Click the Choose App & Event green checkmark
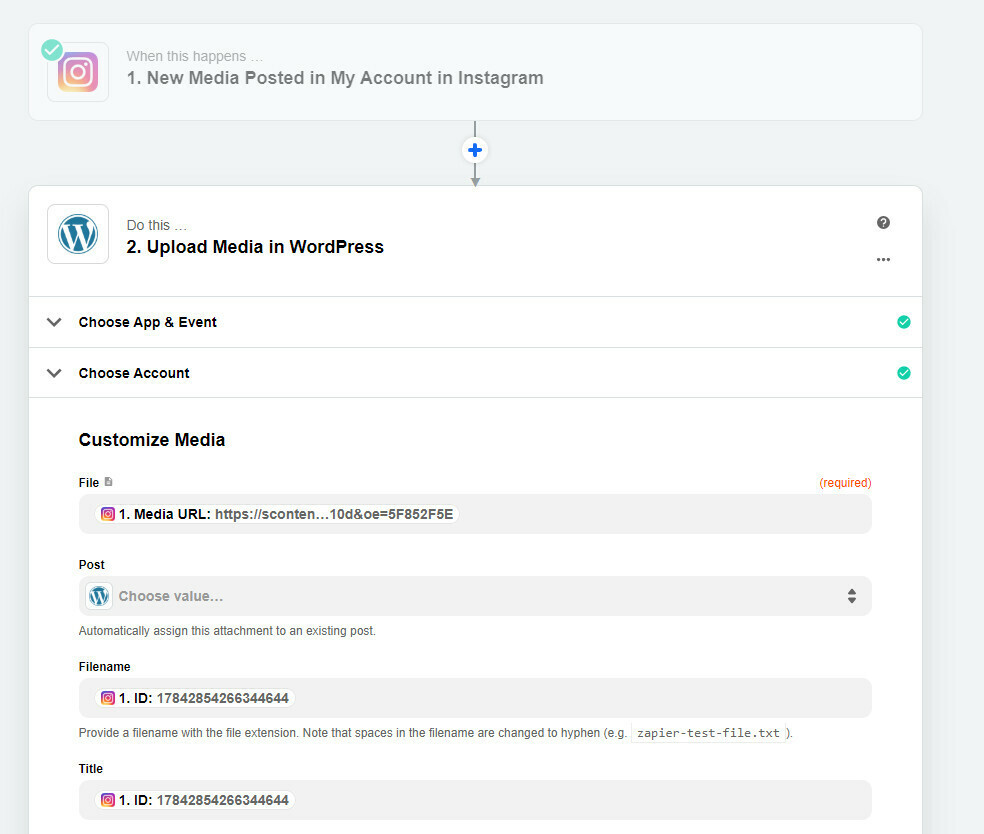 coord(904,322)
